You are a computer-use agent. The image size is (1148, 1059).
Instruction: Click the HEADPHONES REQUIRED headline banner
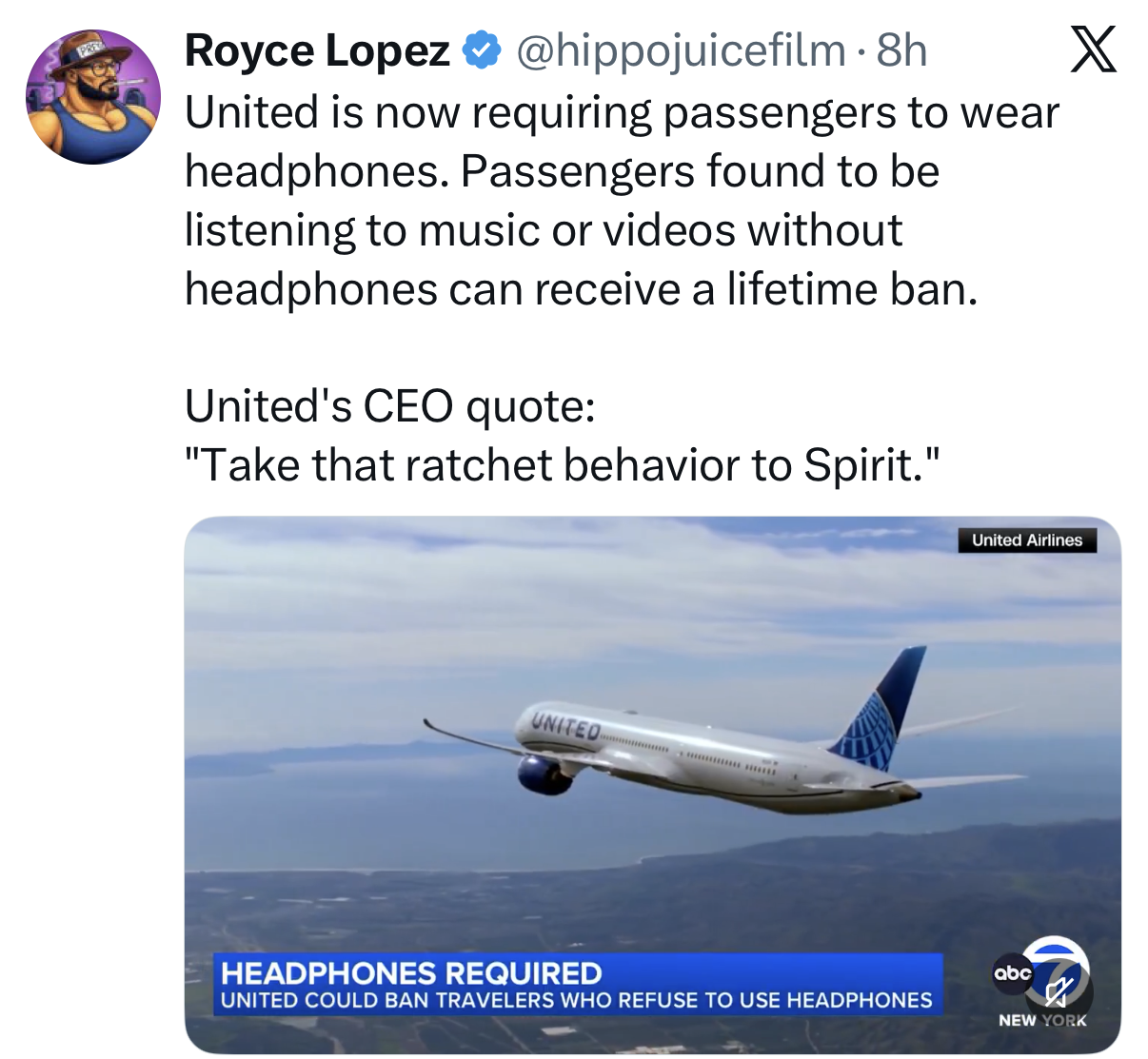pos(411,972)
